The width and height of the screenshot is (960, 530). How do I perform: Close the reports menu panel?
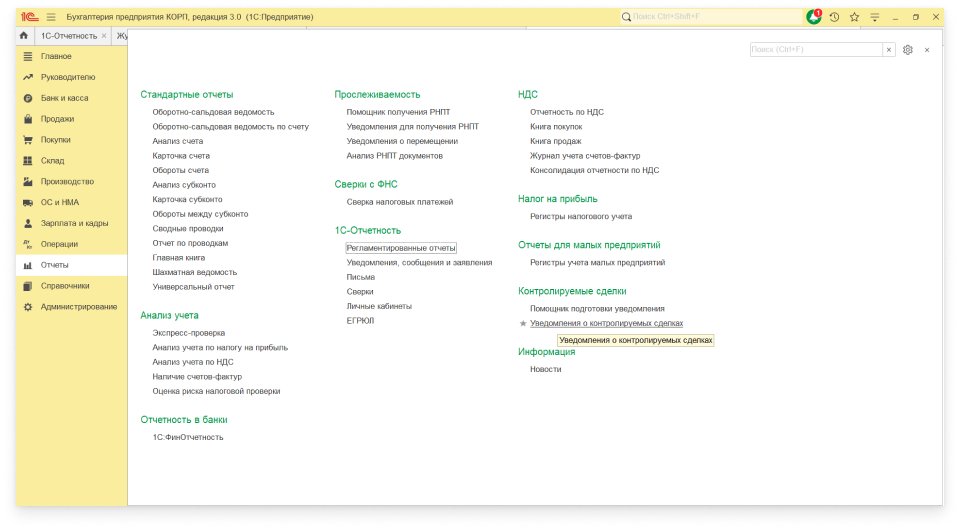927,50
